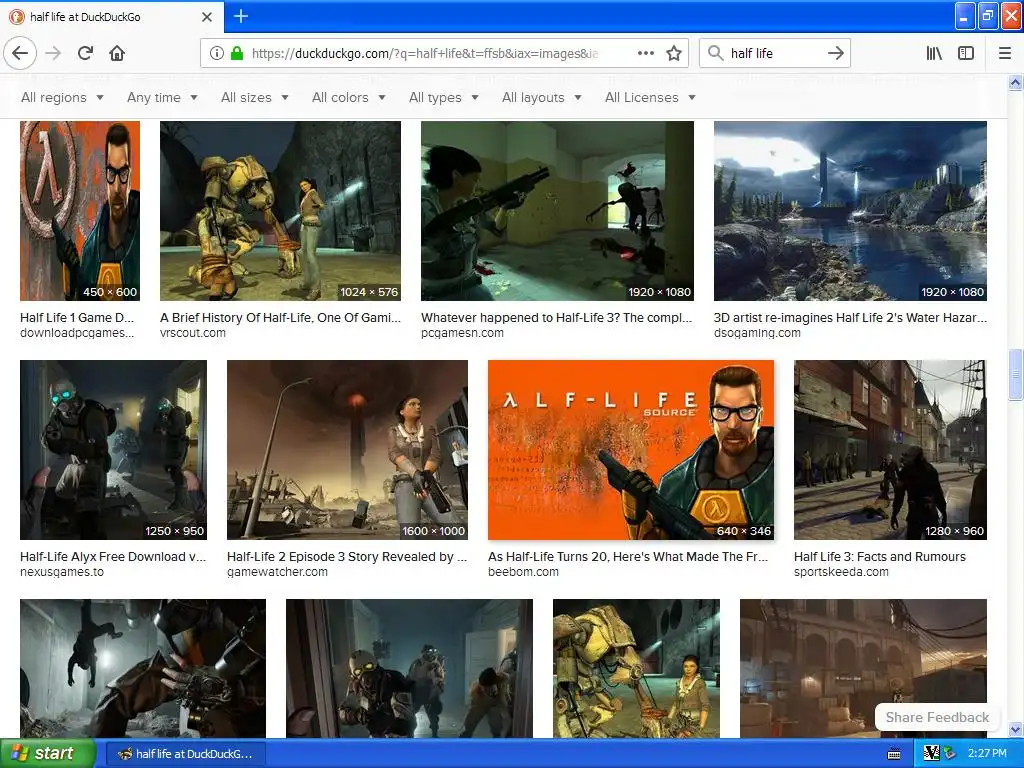Click the vrscout.com source text
The height and width of the screenshot is (768, 1024).
193,332
